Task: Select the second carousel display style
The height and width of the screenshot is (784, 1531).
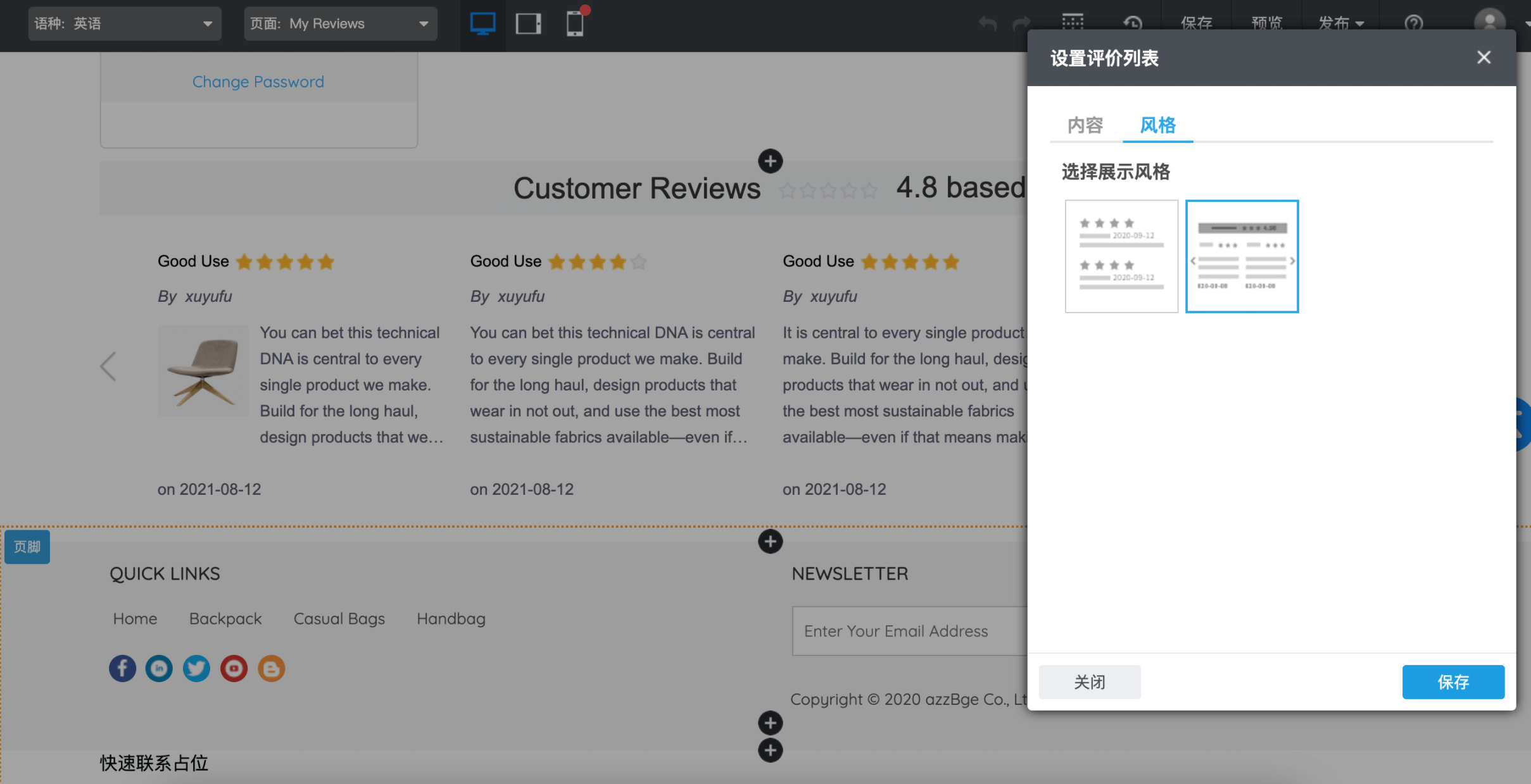Action: [x=1242, y=256]
